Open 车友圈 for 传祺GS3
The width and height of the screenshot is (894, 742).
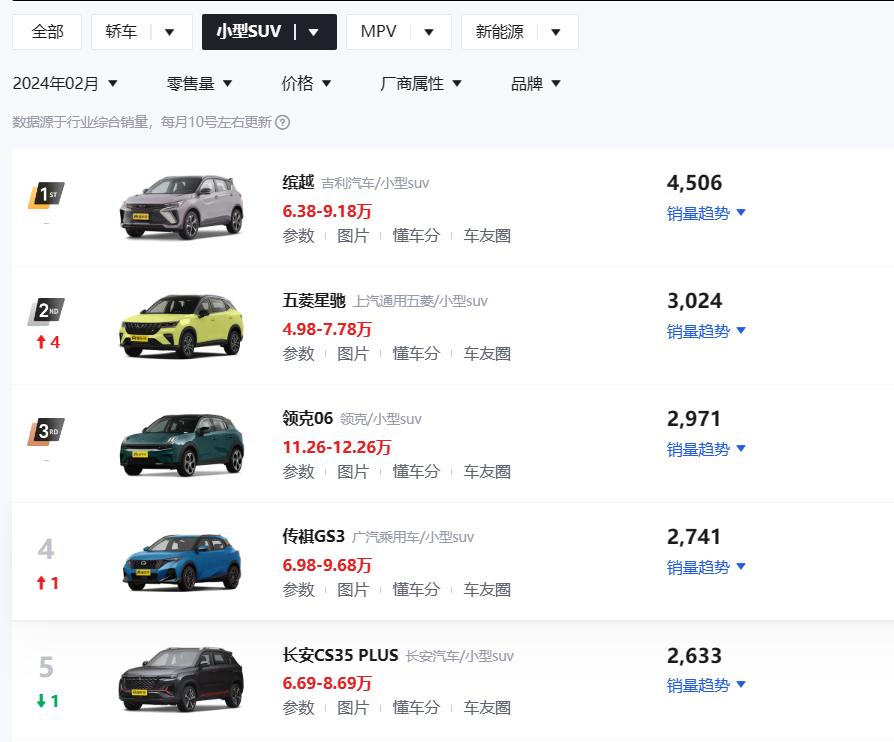point(487,590)
